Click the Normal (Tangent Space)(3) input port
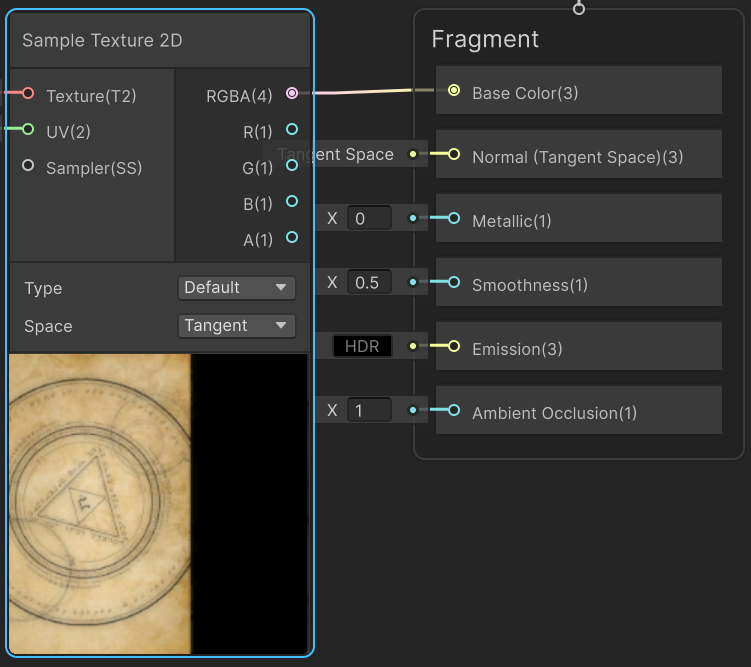The height and width of the screenshot is (667, 751). click(x=454, y=154)
